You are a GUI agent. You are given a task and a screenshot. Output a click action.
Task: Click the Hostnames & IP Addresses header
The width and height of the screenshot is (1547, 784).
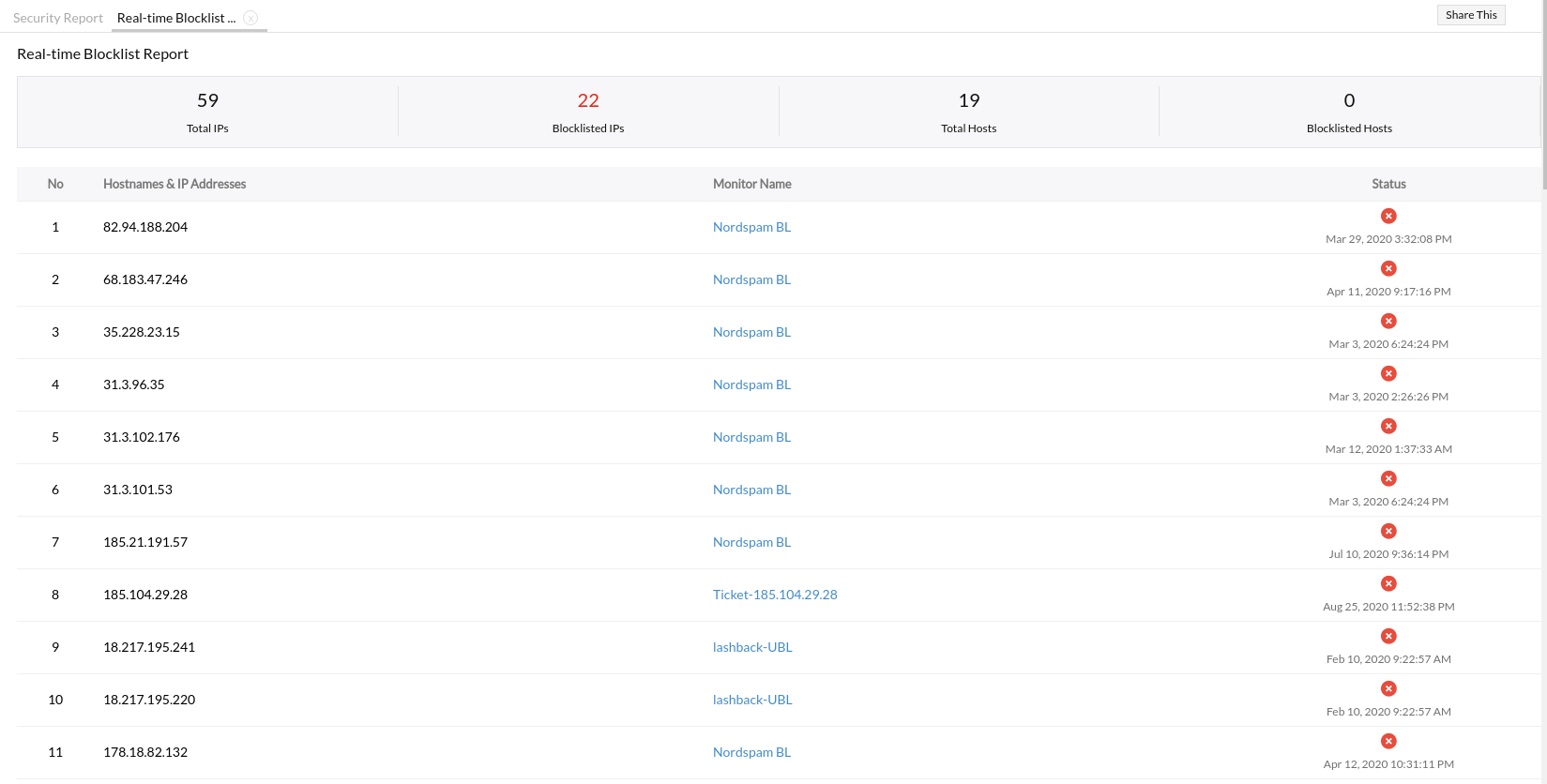pos(174,184)
